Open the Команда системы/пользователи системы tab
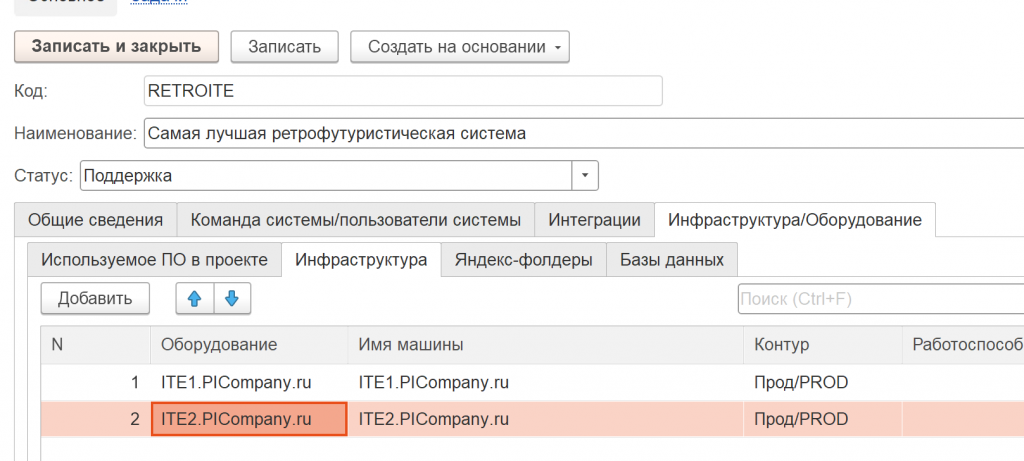 pos(355,220)
